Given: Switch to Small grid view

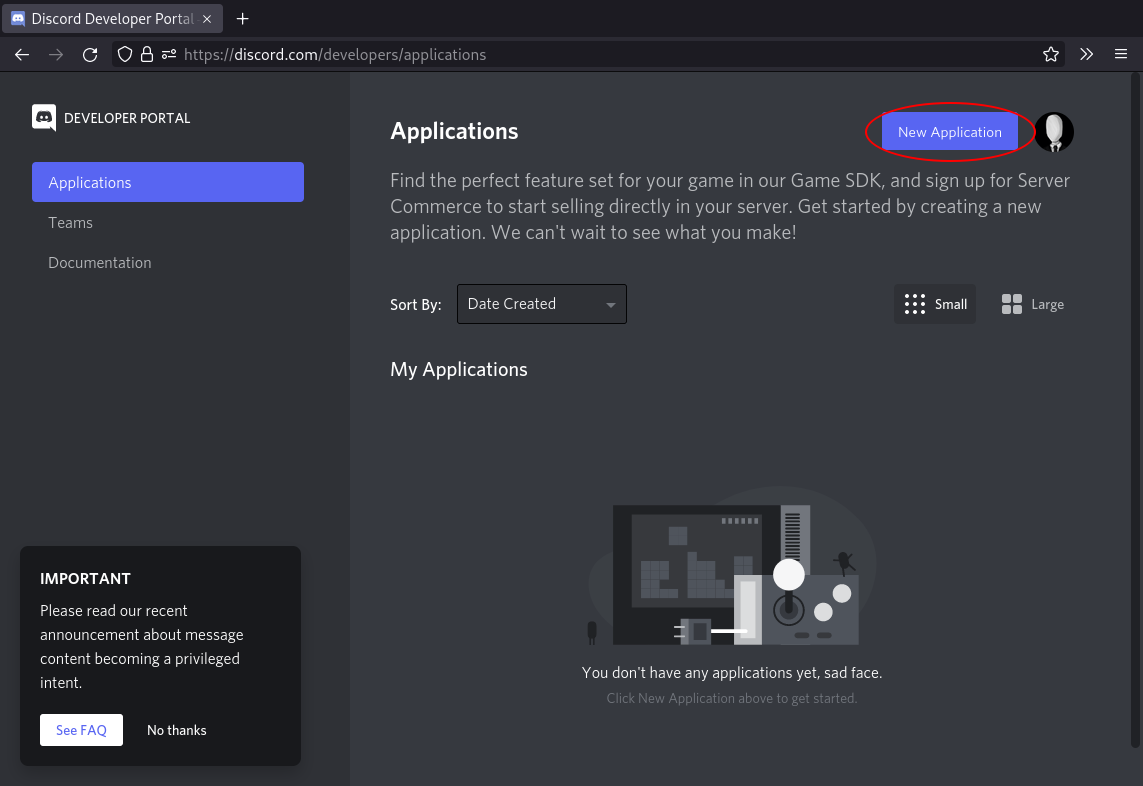Looking at the screenshot, I should point(935,304).
